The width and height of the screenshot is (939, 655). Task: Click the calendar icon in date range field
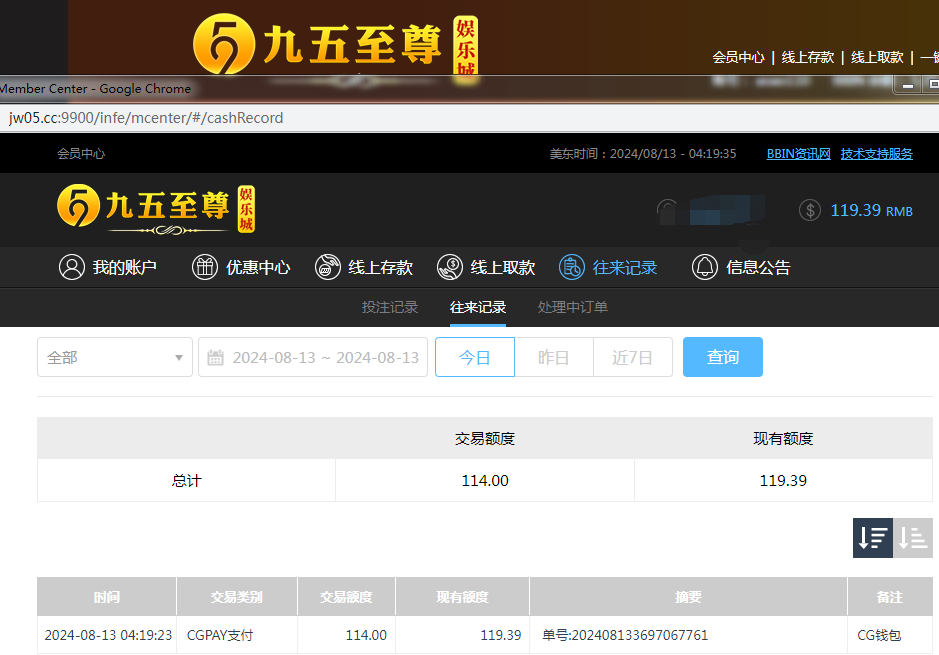coord(215,358)
